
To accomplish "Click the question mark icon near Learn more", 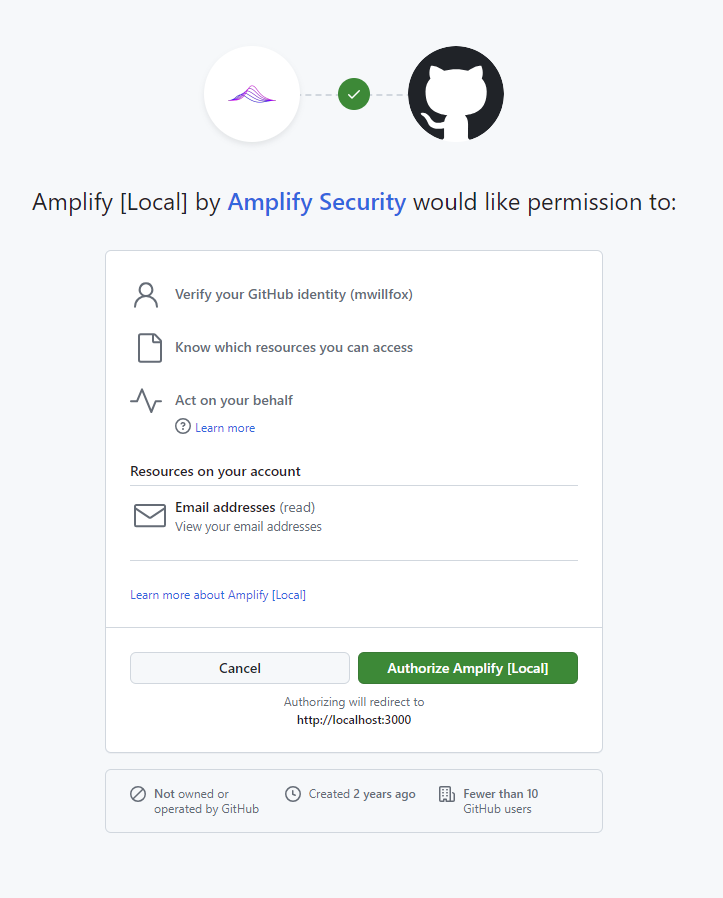I will (183, 427).
